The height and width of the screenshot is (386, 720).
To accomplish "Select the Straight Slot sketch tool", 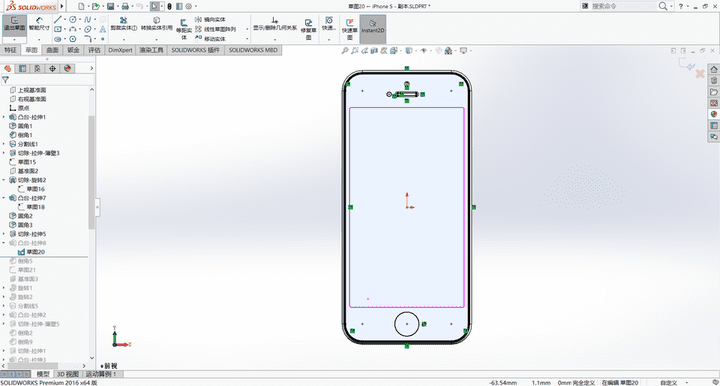I will coord(57,39).
